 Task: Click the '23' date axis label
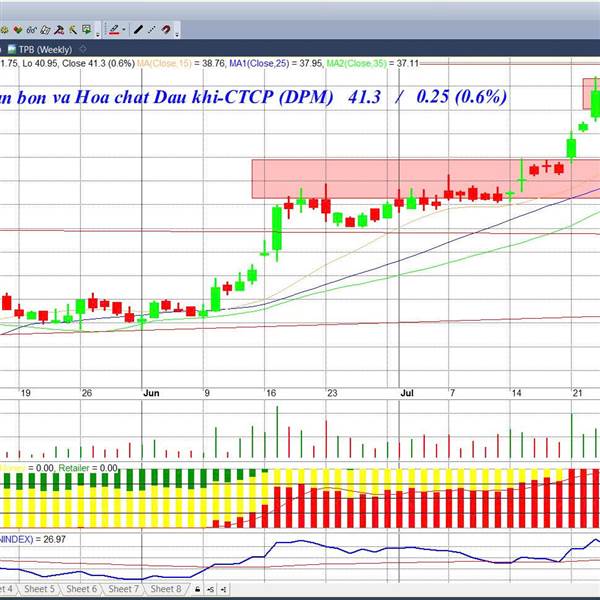(x=332, y=393)
